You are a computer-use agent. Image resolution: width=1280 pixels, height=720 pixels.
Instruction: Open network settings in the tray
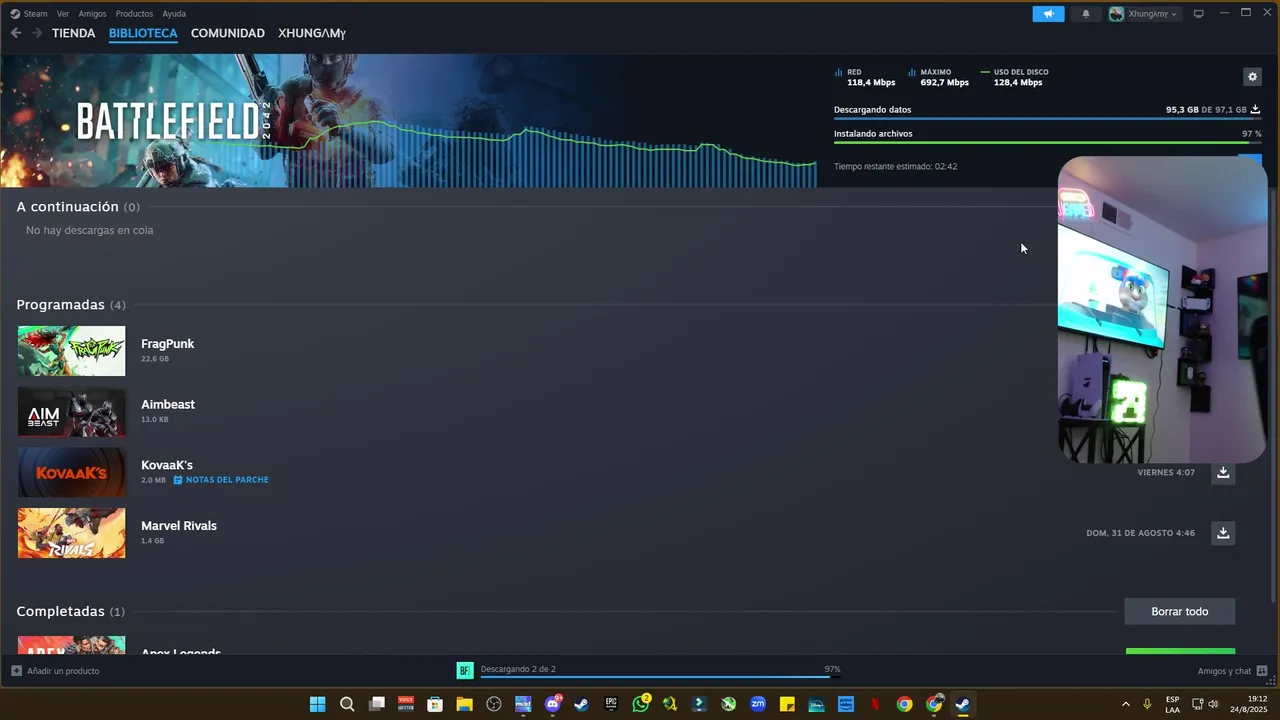pos(1197,704)
